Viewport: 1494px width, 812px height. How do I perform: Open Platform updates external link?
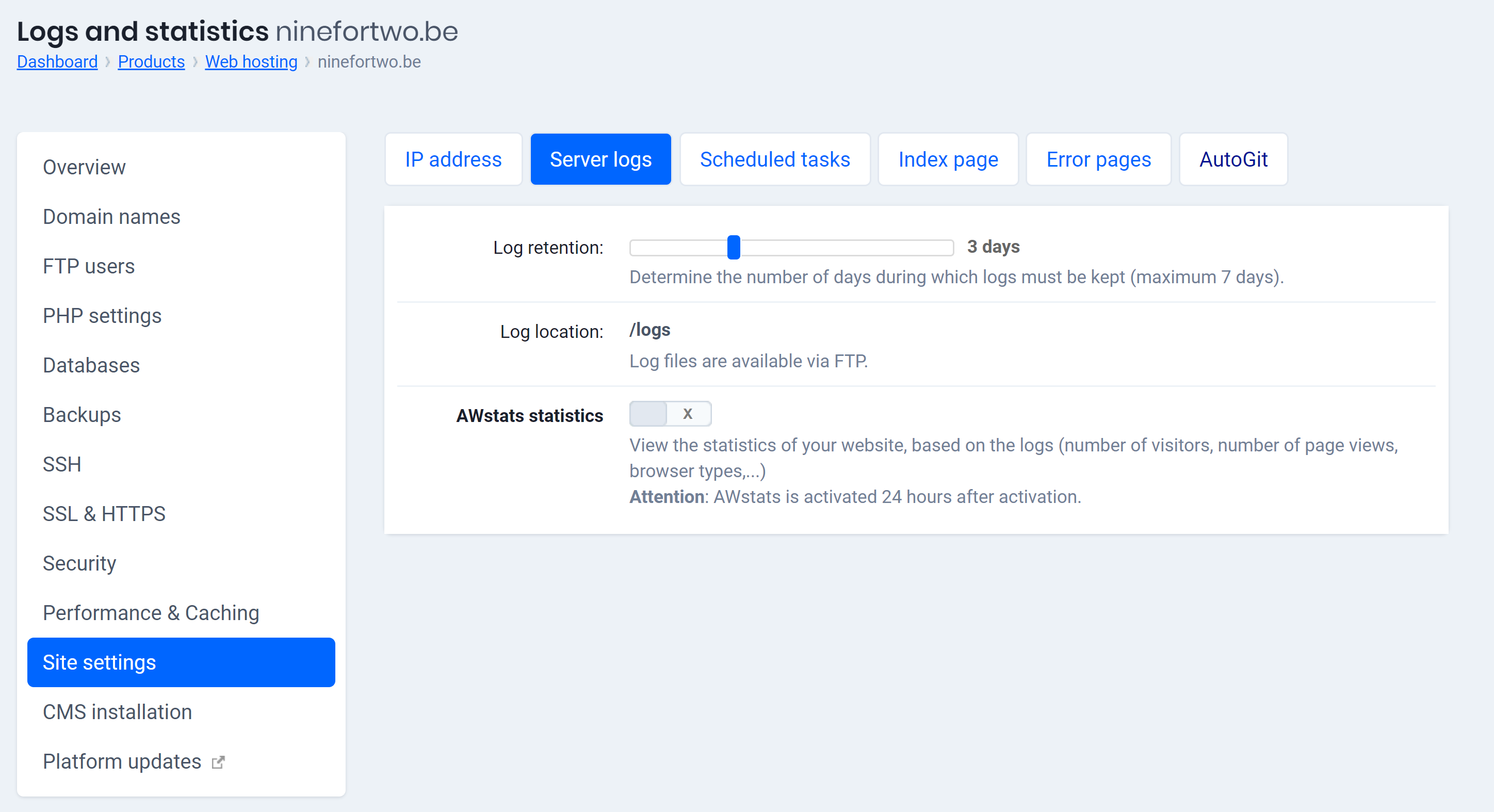tap(181, 761)
